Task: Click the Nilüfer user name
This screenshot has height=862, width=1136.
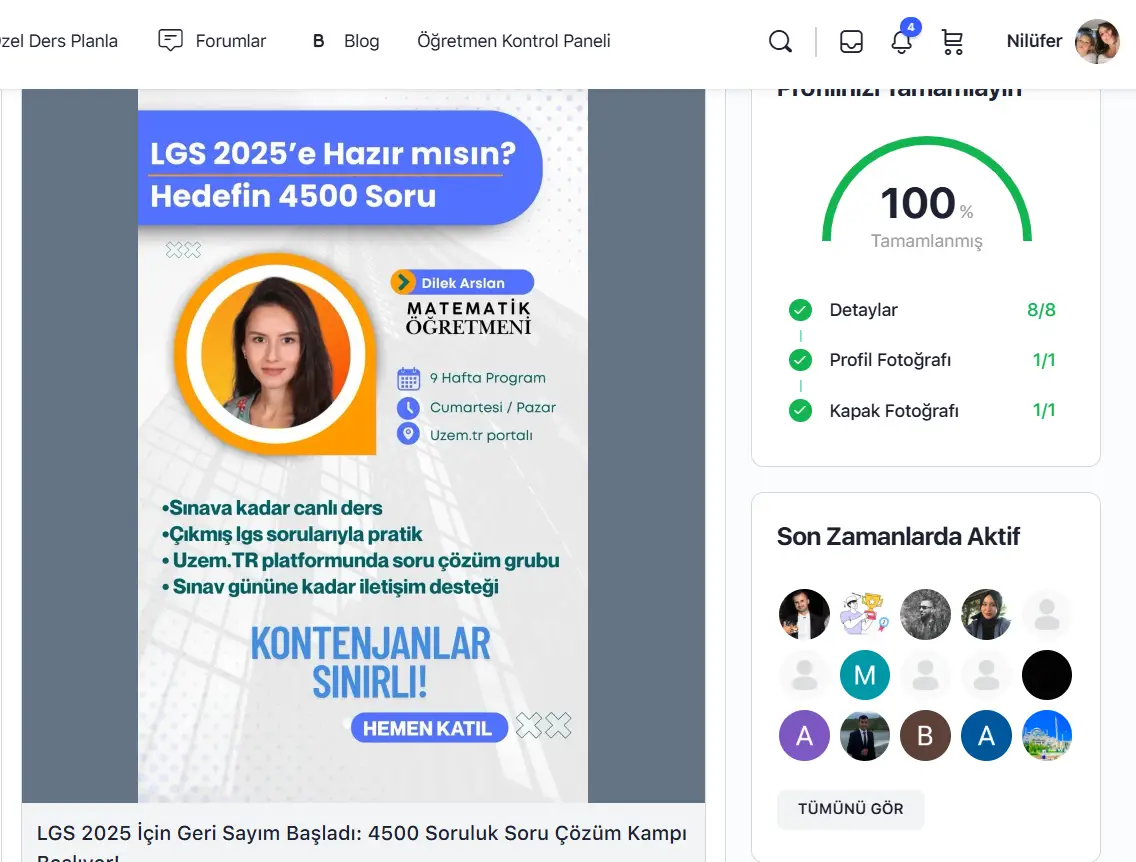Action: point(1034,41)
